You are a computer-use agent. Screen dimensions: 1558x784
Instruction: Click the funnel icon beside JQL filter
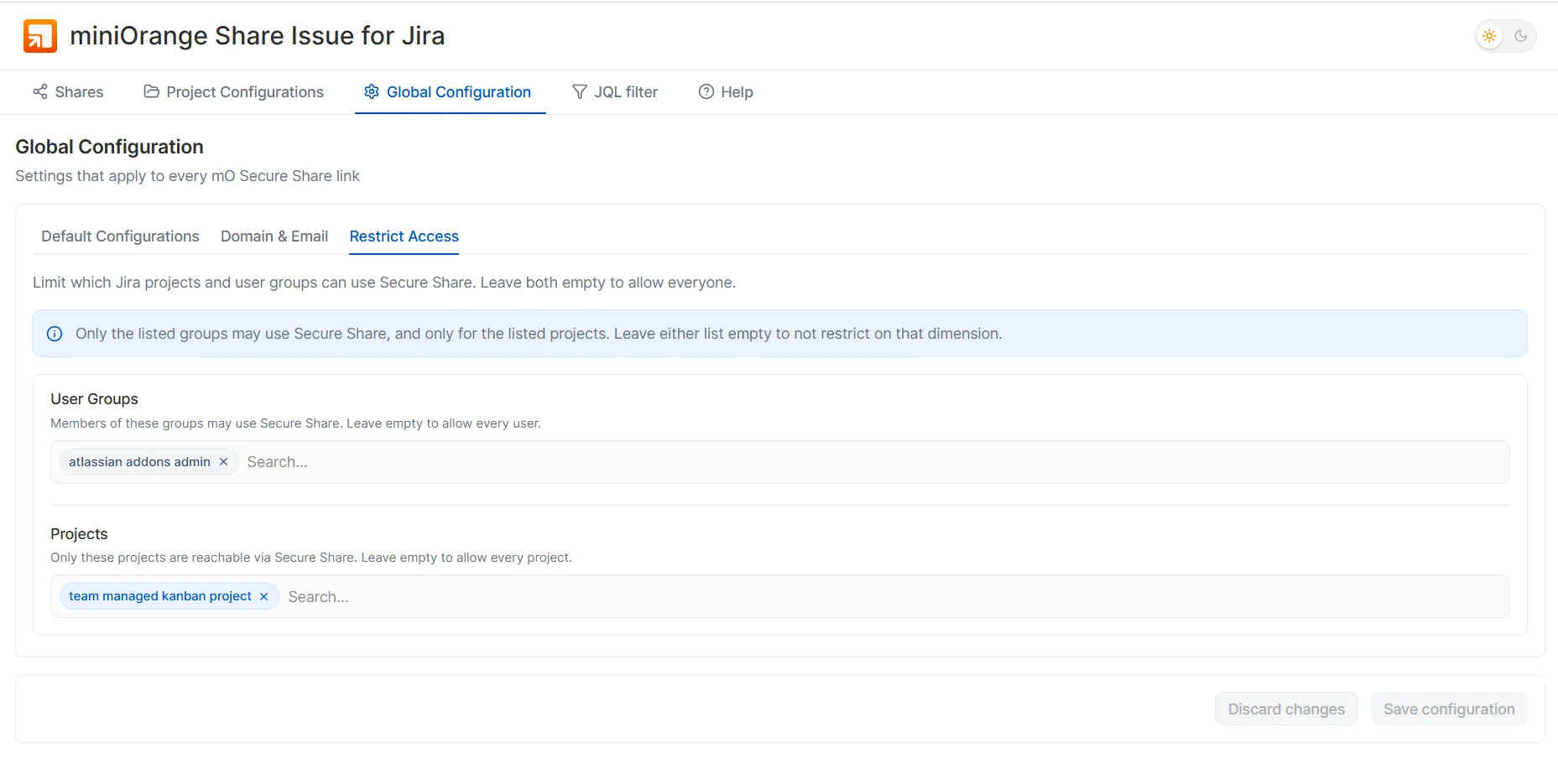pyautogui.click(x=579, y=91)
